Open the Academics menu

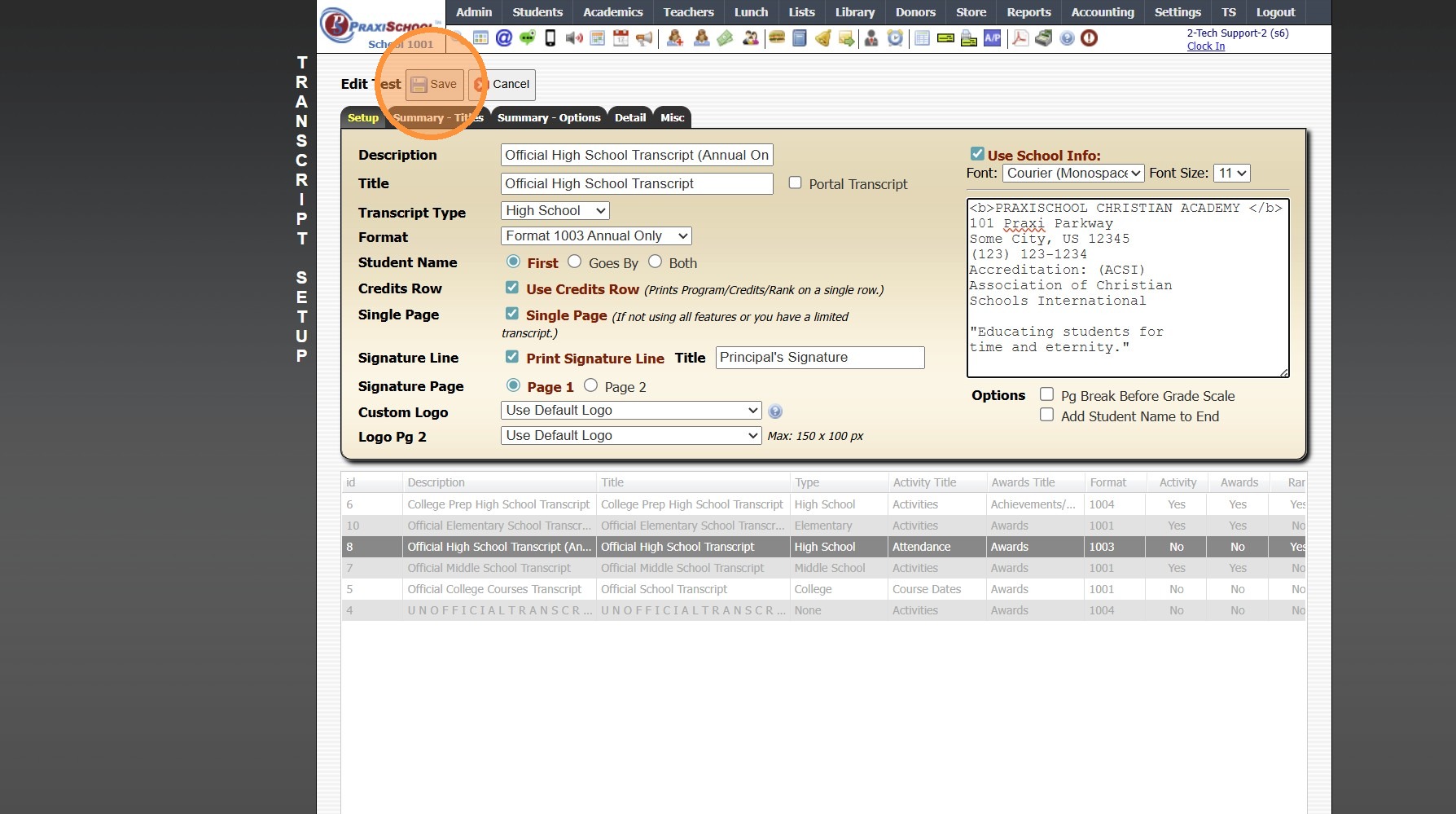click(x=613, y=12)
